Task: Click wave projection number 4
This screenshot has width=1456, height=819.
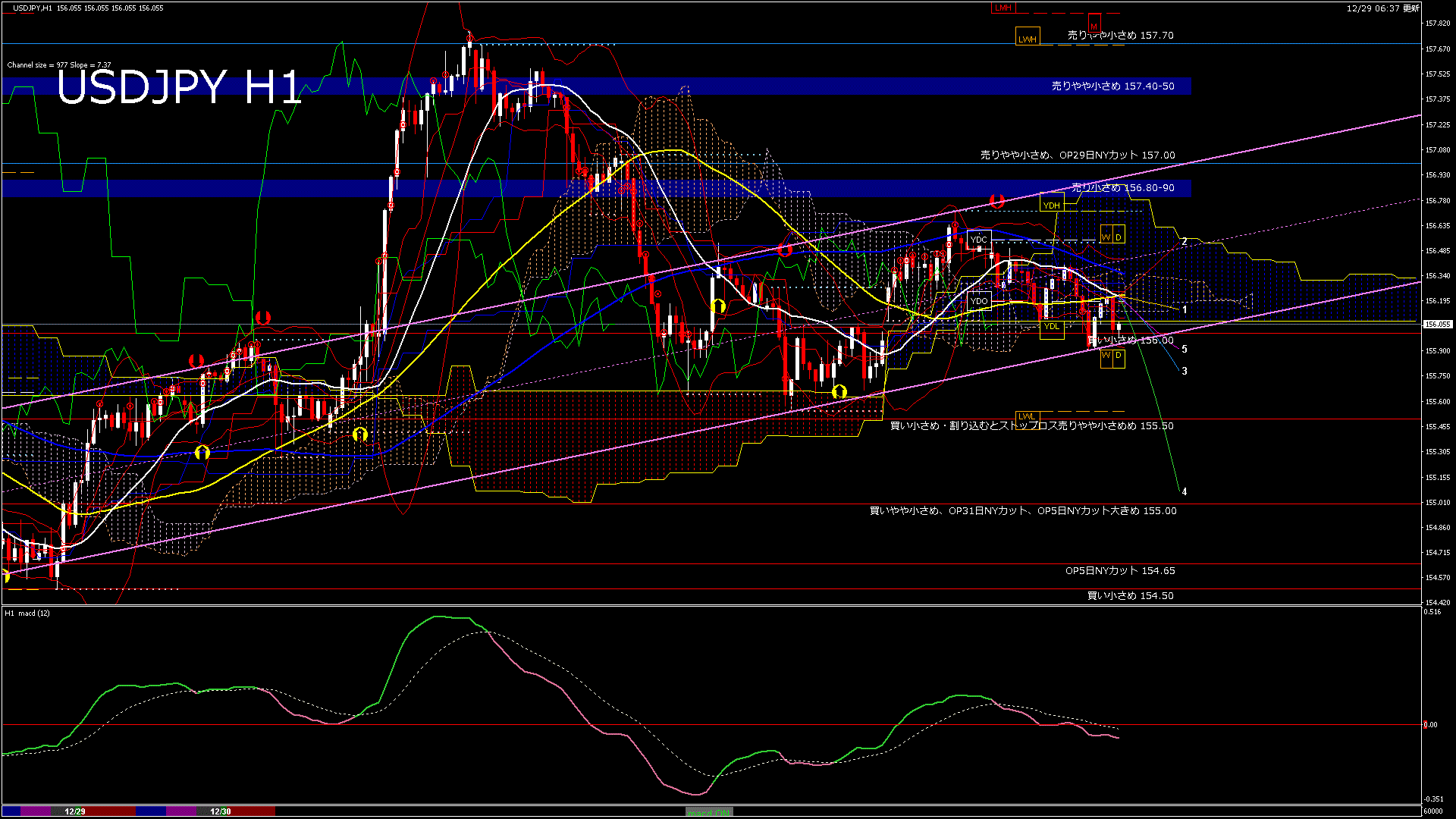Action: click(1184, 491)
